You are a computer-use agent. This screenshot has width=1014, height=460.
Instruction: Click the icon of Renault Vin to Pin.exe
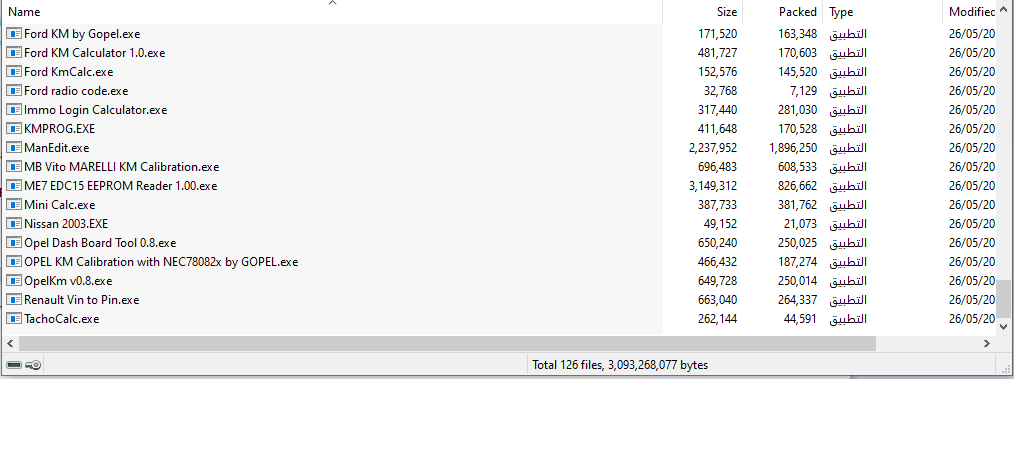point(14,300)
